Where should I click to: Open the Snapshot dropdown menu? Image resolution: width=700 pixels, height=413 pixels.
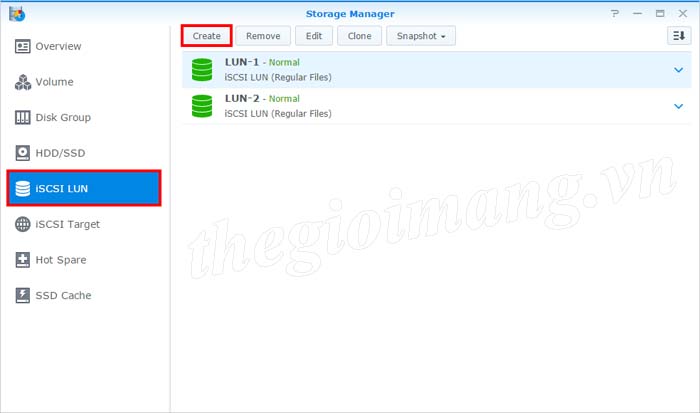coord(421,36)
